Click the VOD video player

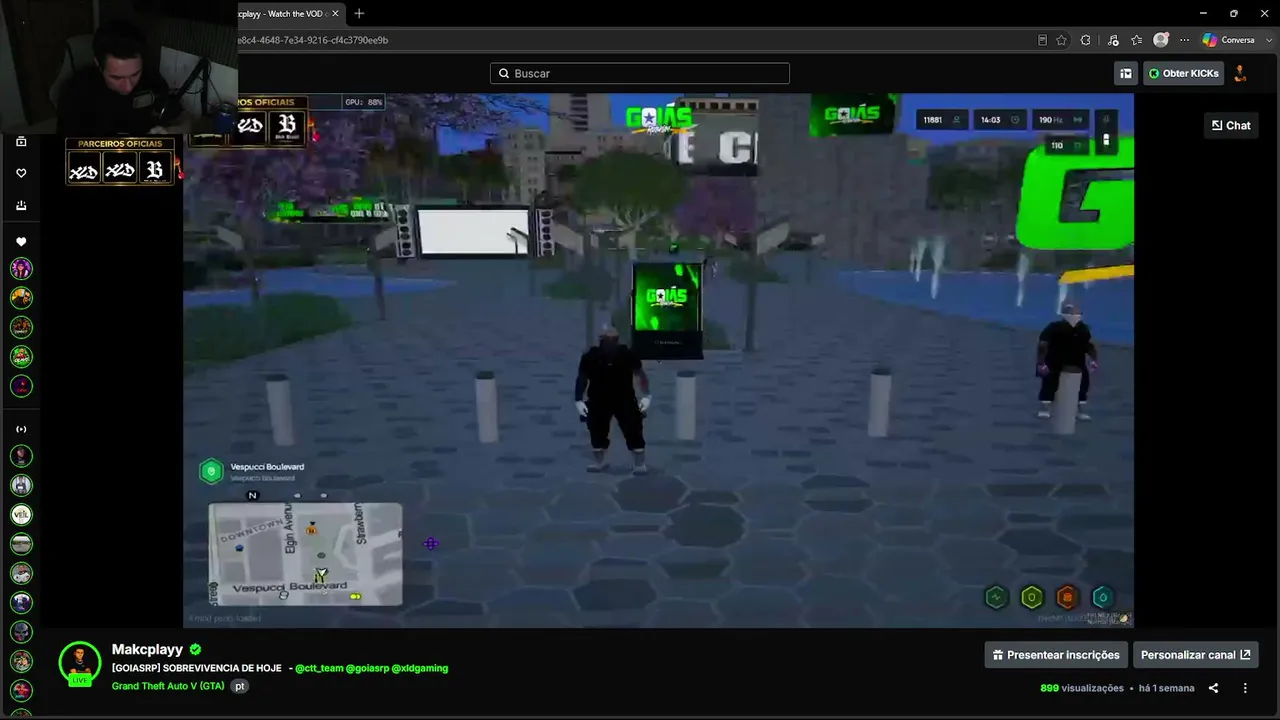(x=658, y=360)
